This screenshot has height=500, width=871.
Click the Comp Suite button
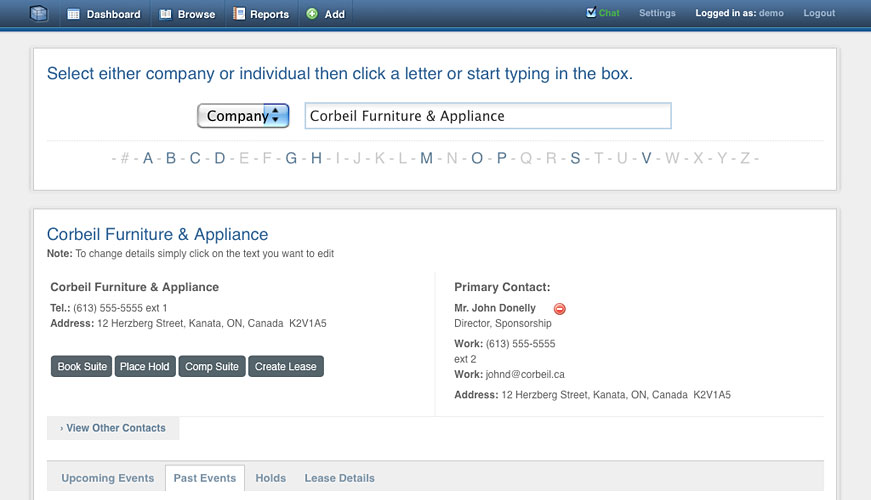click(212, 367)
